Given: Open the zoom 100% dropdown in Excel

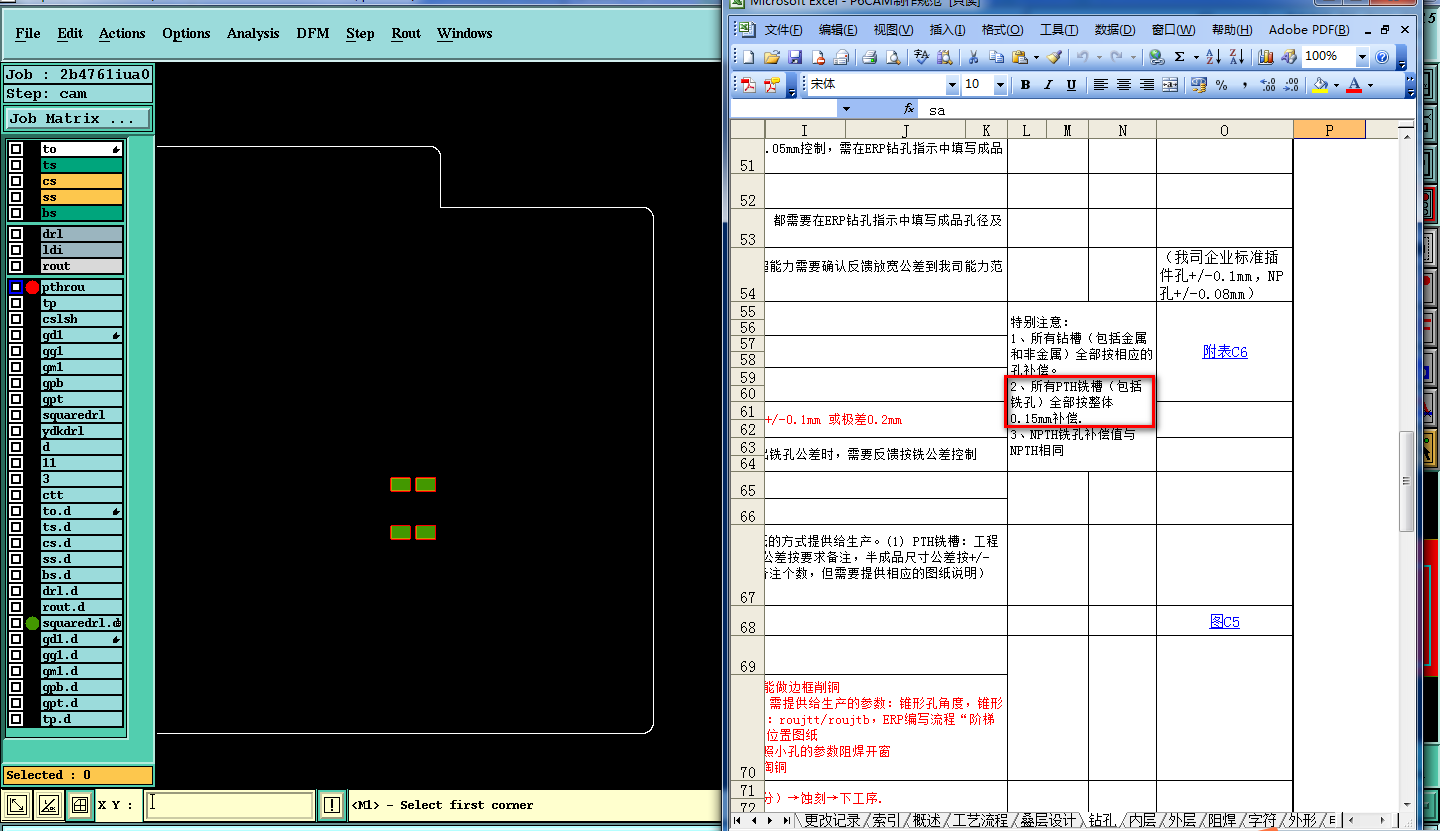Looking at the screenshot, I should tap(1362, 57).
